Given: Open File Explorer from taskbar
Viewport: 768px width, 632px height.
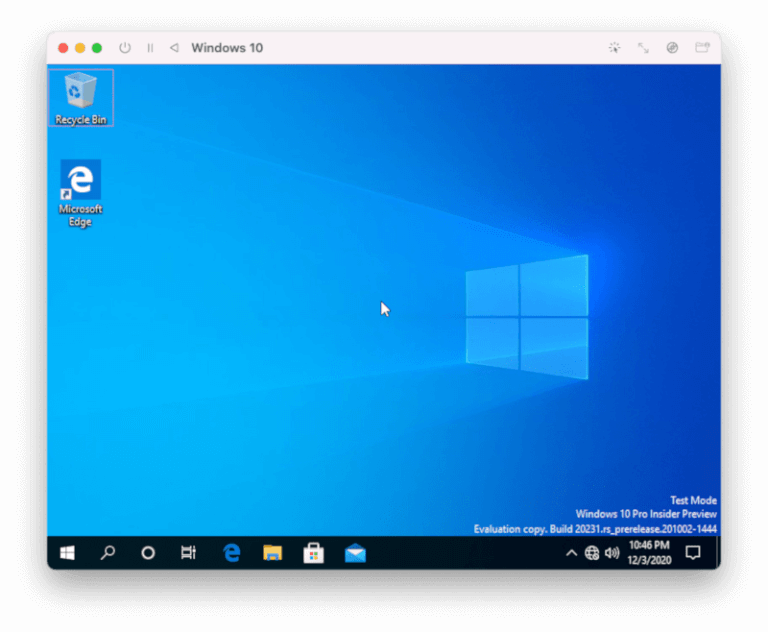Looking at the screenshot, I should coord(272,553).
